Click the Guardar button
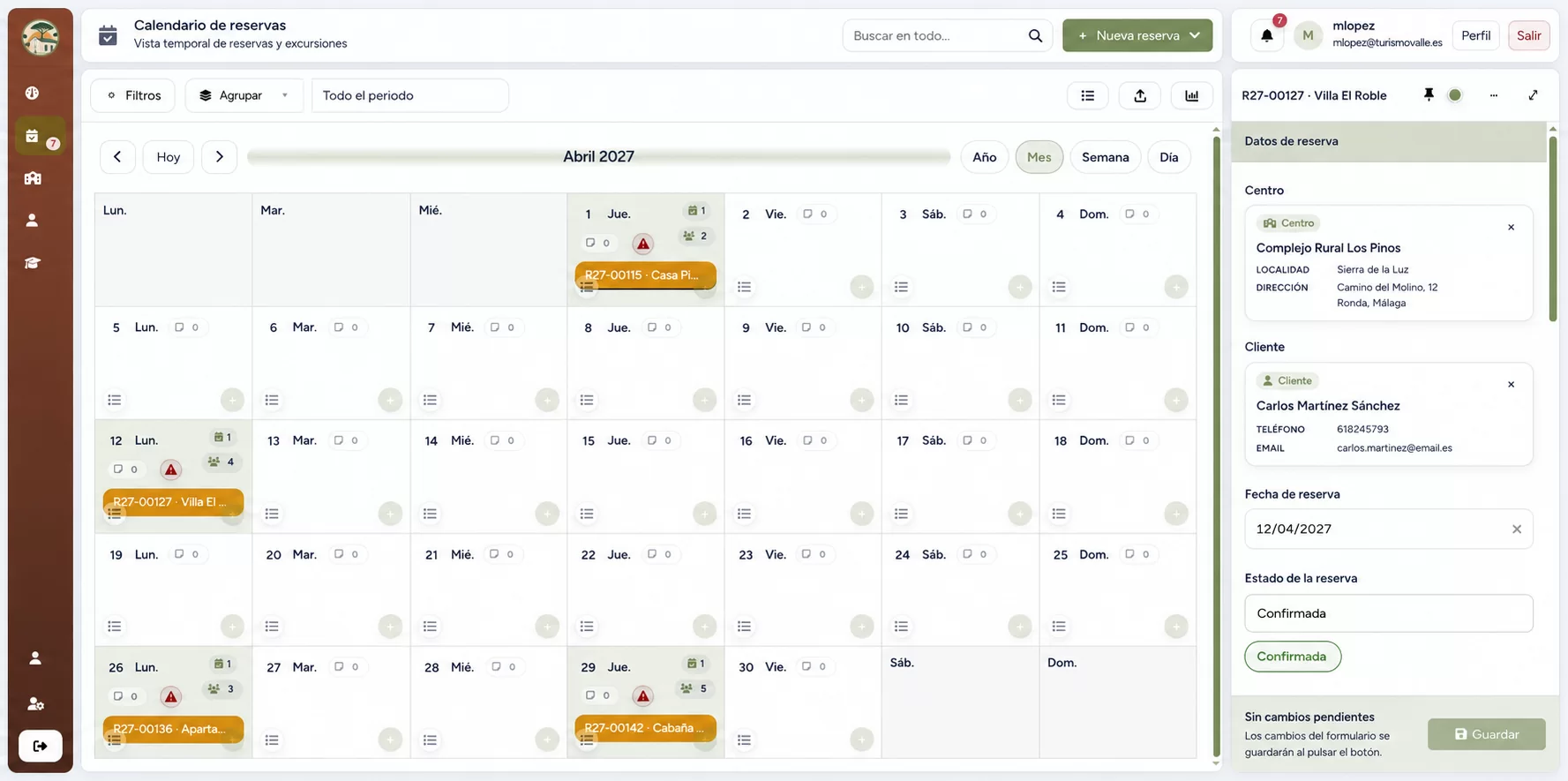This screenshot has width=1568, height=781. [1487, 734]
